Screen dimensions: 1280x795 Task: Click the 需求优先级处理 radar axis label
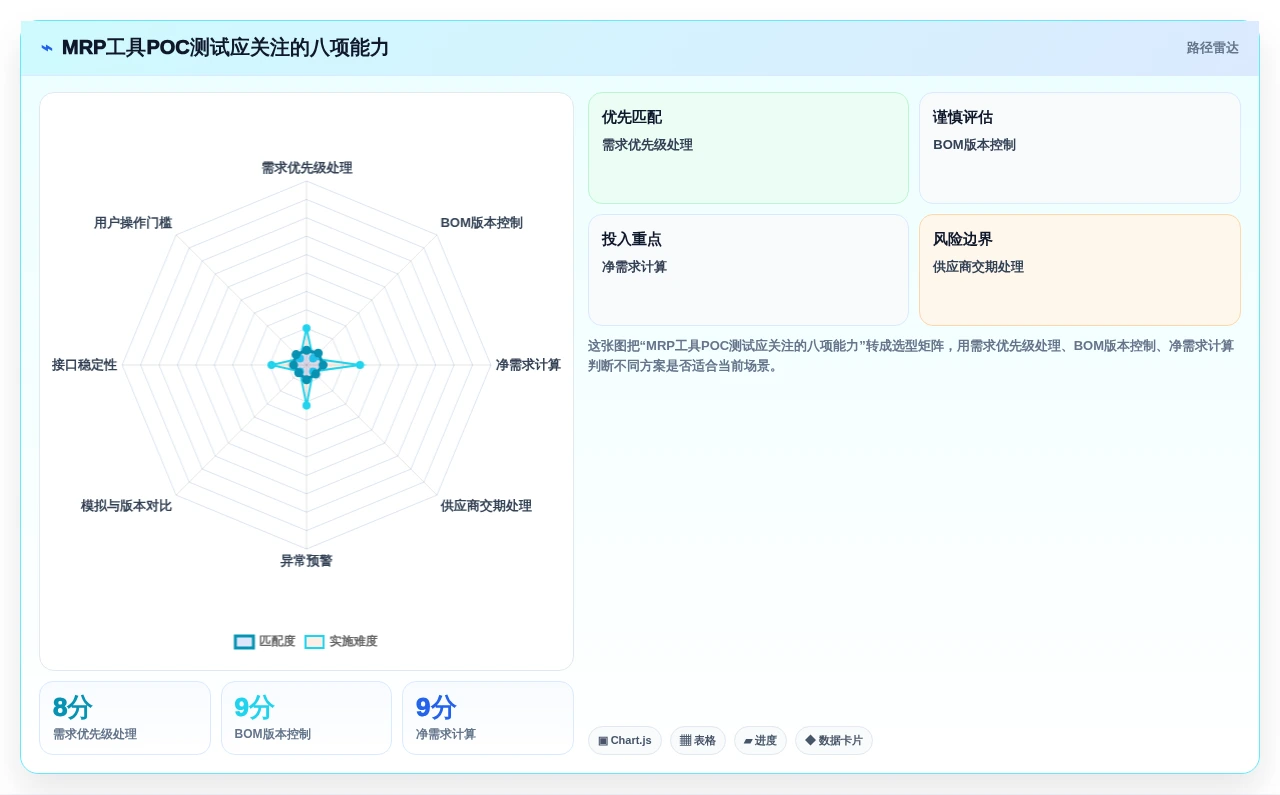click(307, 168)
